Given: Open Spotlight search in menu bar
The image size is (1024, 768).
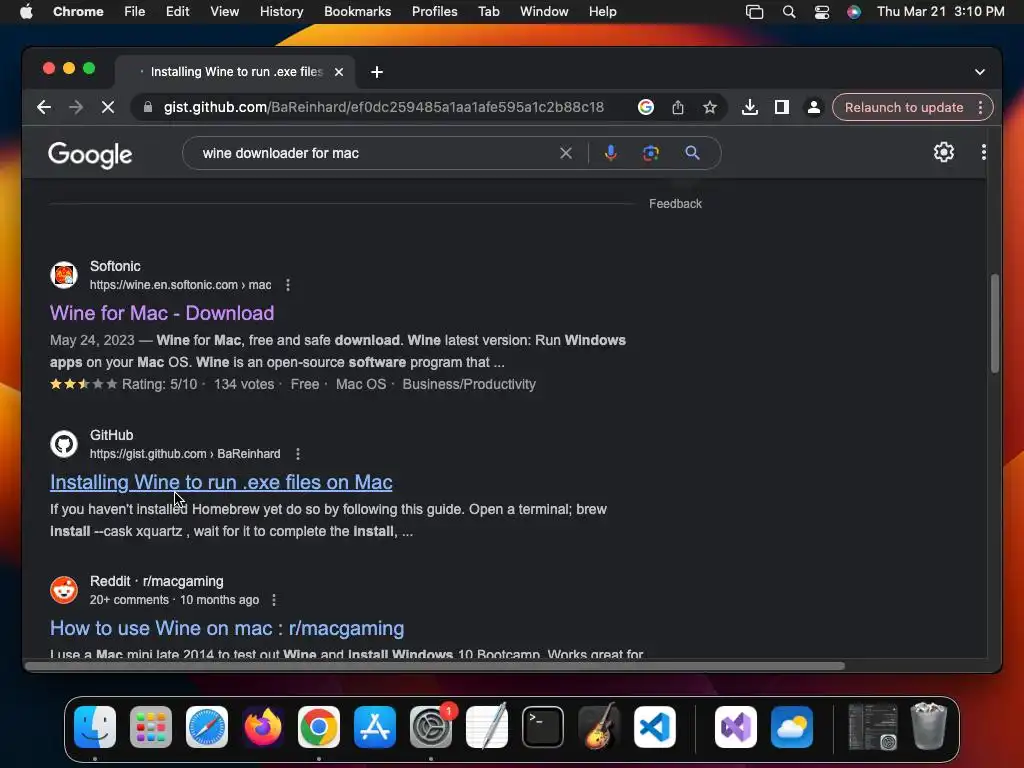Looking at the screenshot, I should (x=789, y=12).
